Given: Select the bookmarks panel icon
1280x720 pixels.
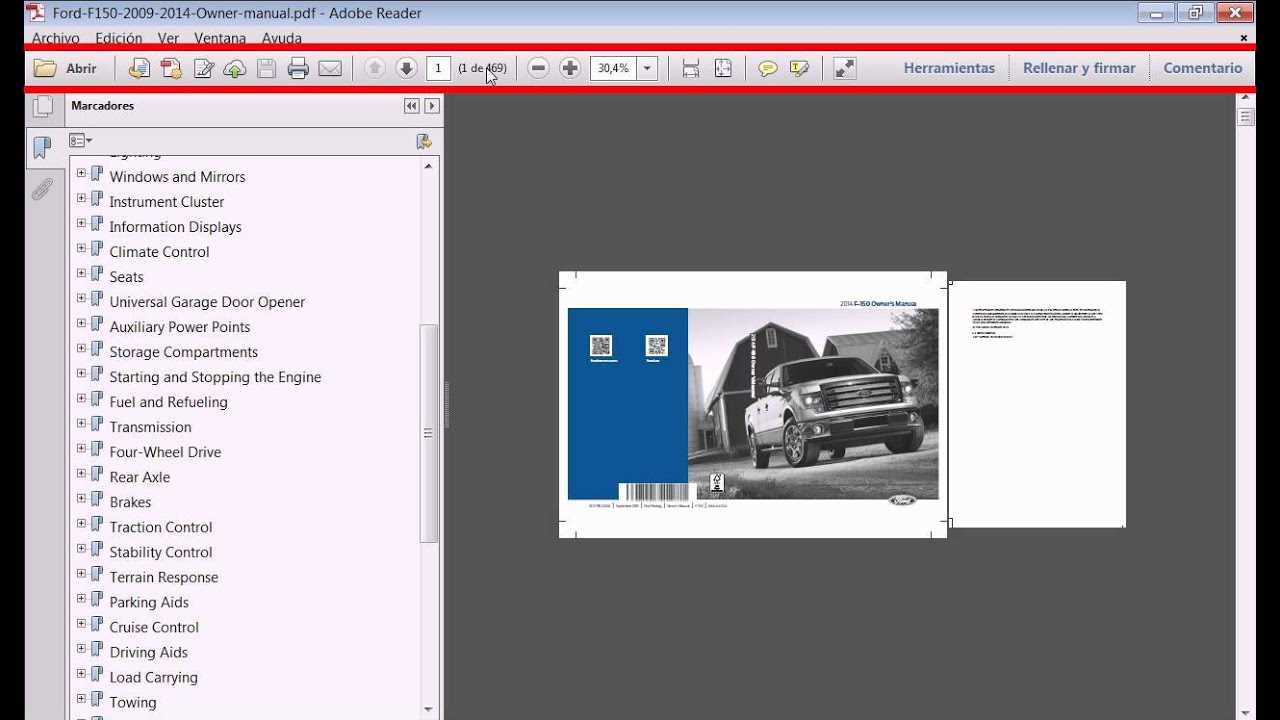Looking at the screenshot, I should [x=42, y=148].
